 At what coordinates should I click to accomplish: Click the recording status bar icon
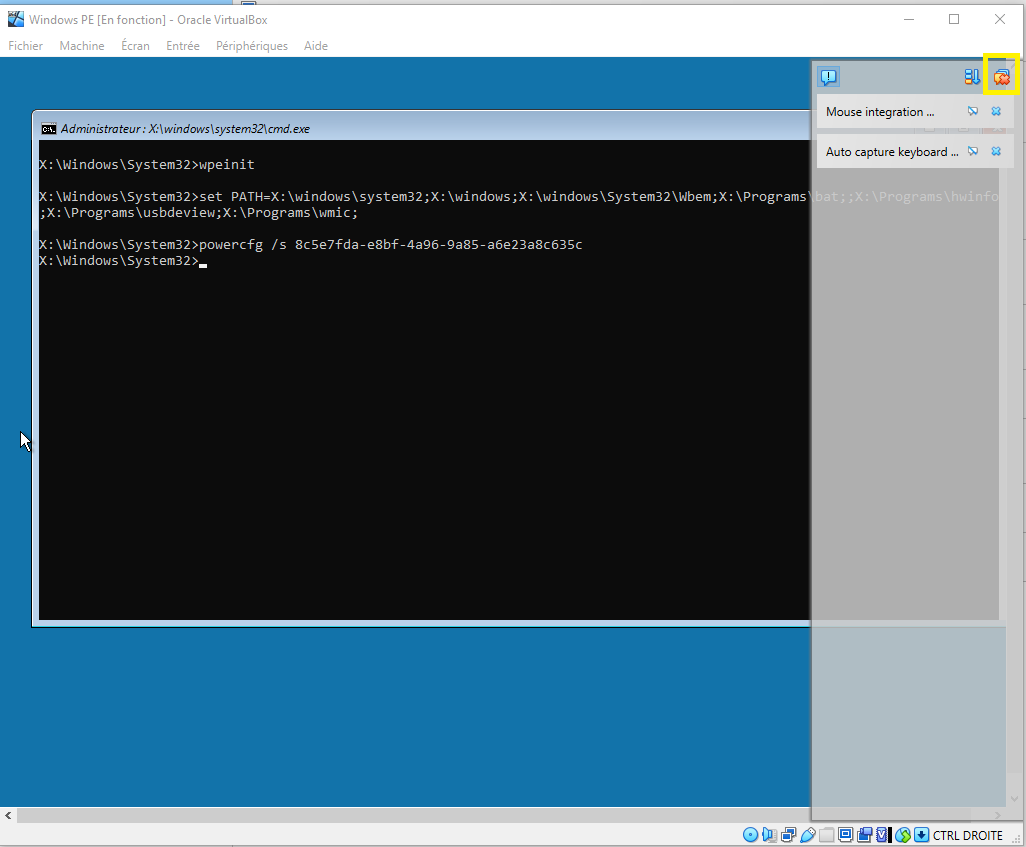coord(864,835)
